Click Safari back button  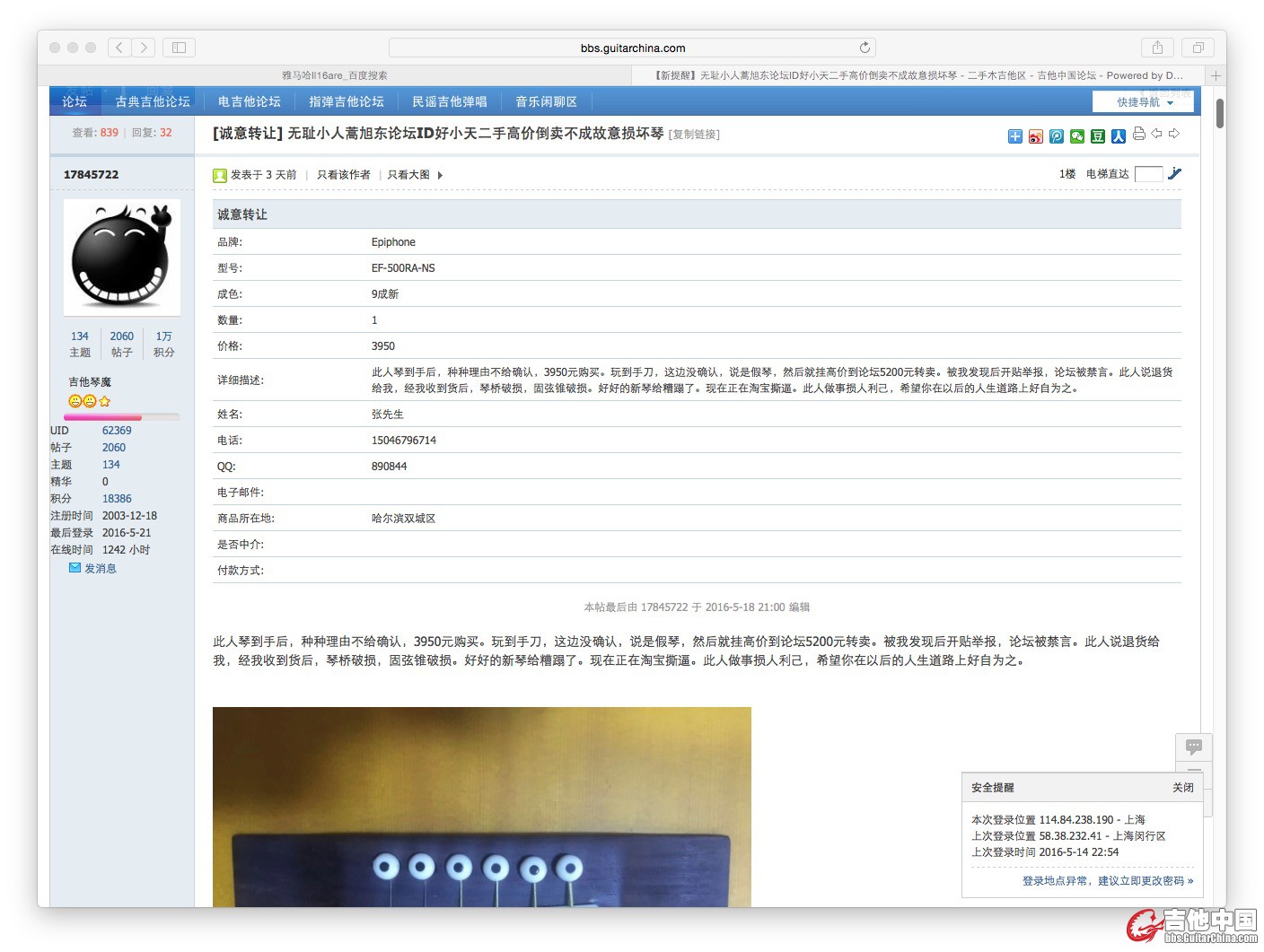point(119,48)
